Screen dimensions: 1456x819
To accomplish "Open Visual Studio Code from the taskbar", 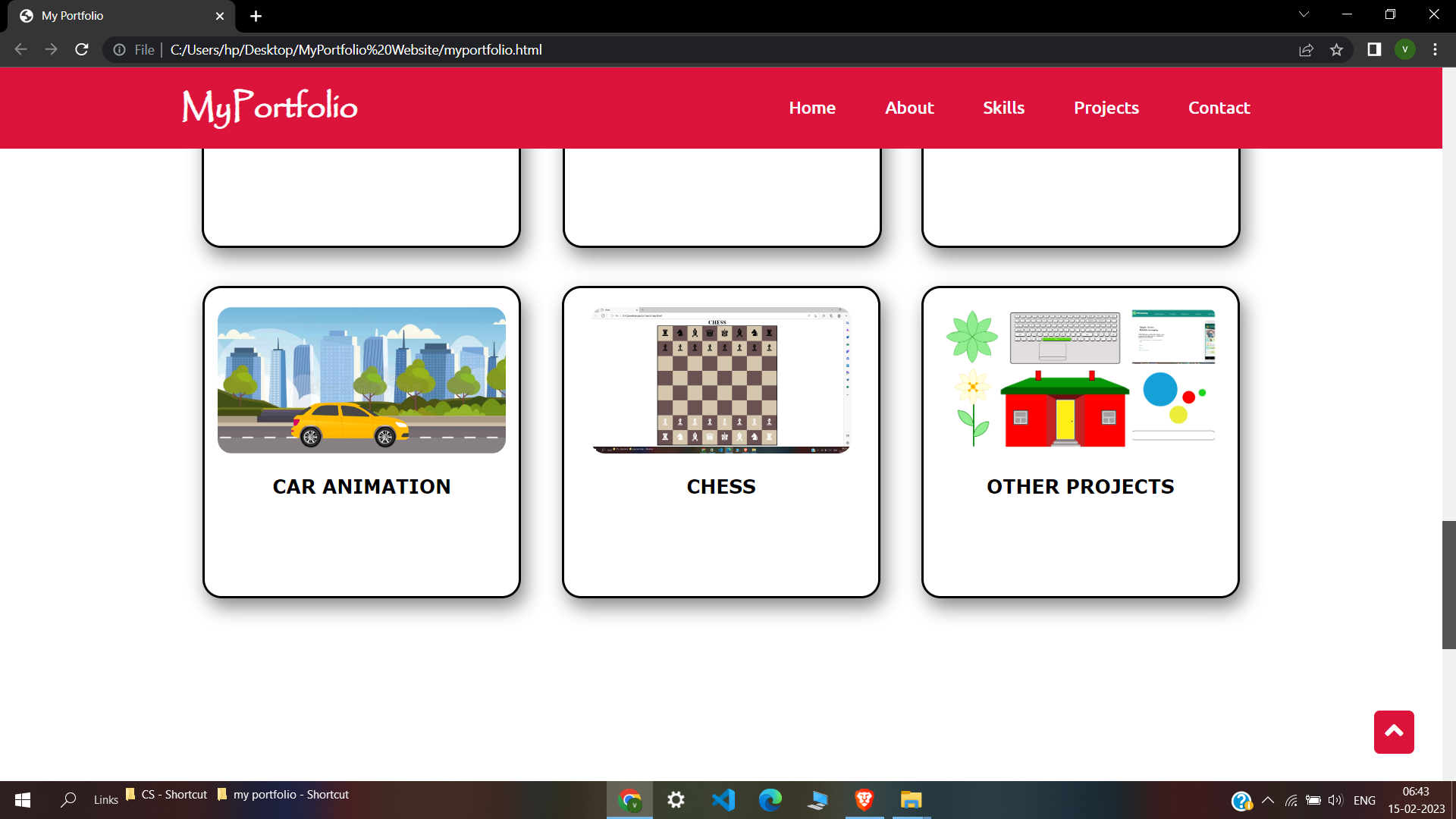I will [724, 799].
